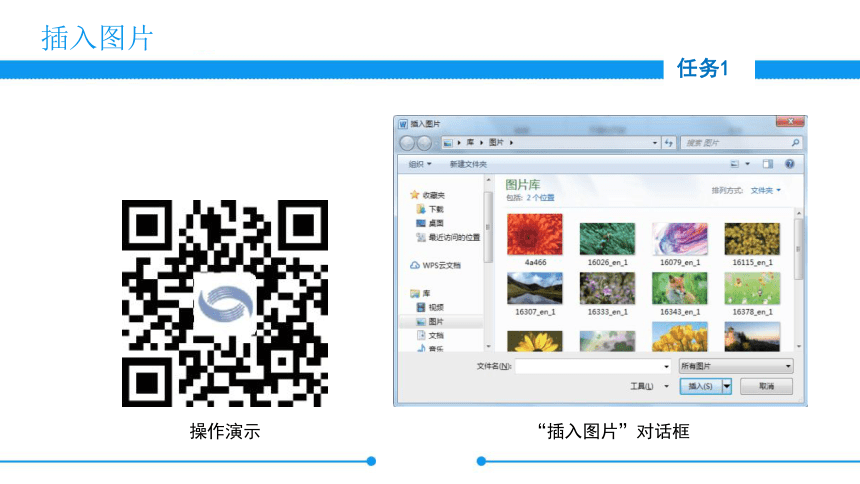Image resolution: width=860 pixels, height=484 pixels.
Task: Click the search magnifier icon
Action: [795, 143]
